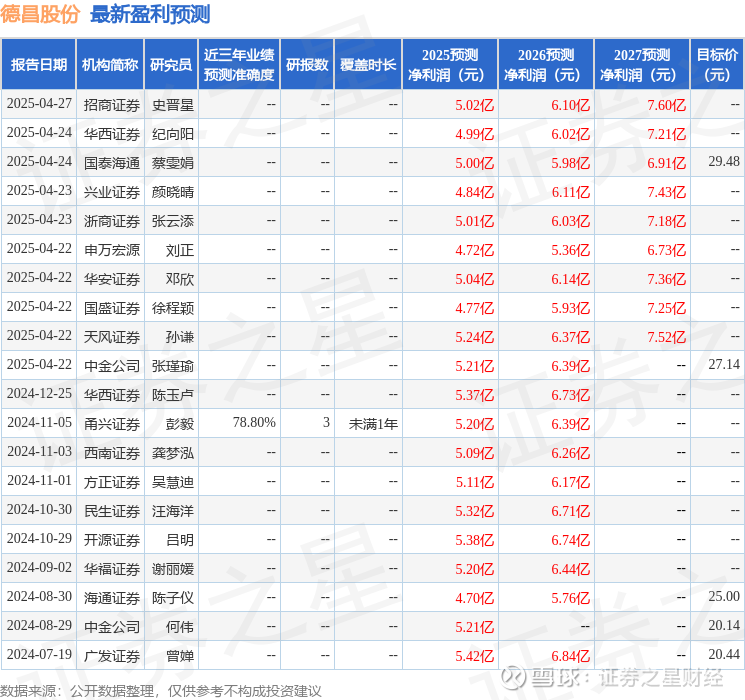The image size is (745, 700).
Task: Click the target price 20.44
Action: coord(724,654)
